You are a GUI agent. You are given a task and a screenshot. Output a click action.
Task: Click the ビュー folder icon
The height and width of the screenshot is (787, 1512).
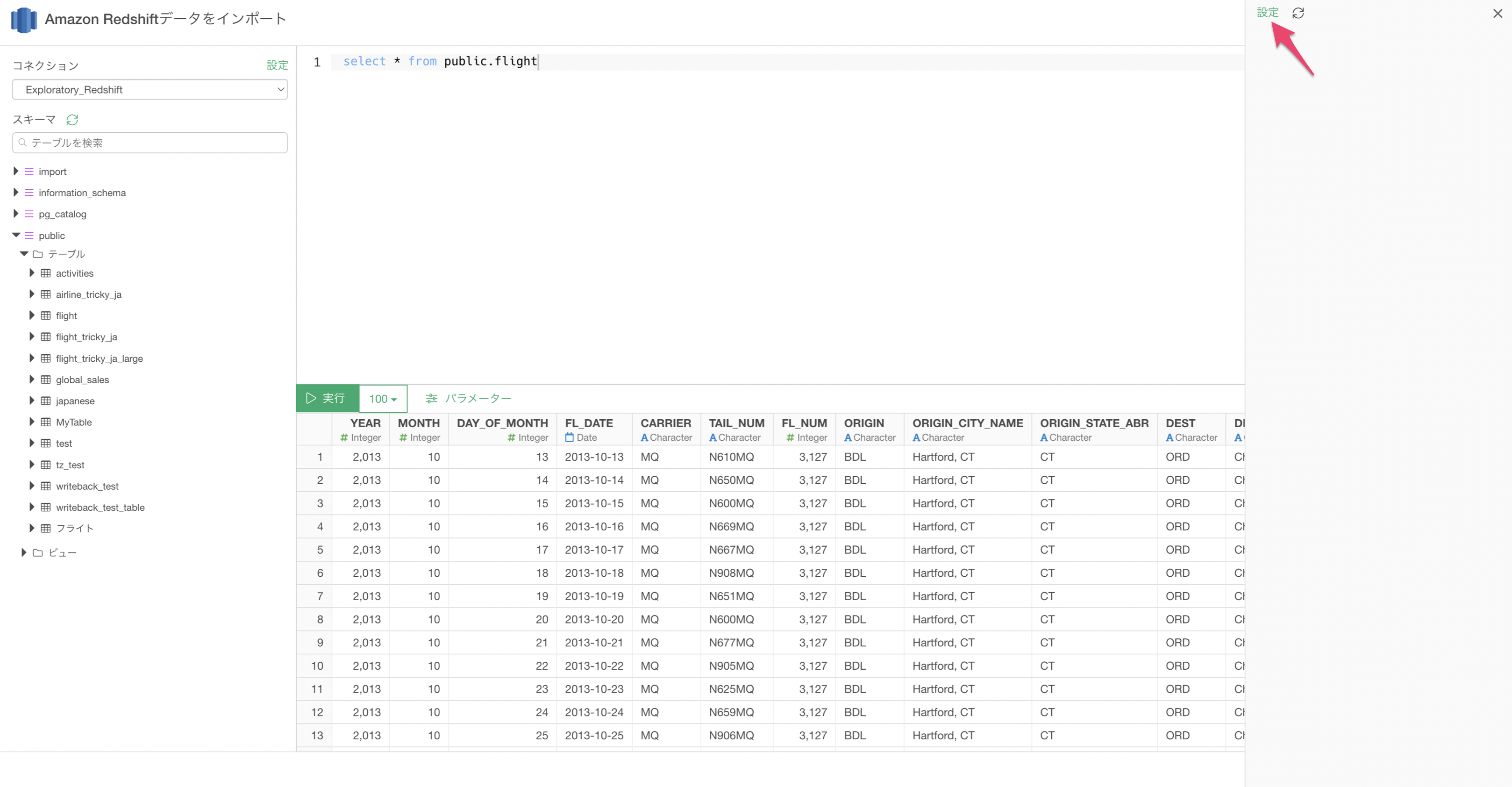pyautogui.click(x=37, y=553)
